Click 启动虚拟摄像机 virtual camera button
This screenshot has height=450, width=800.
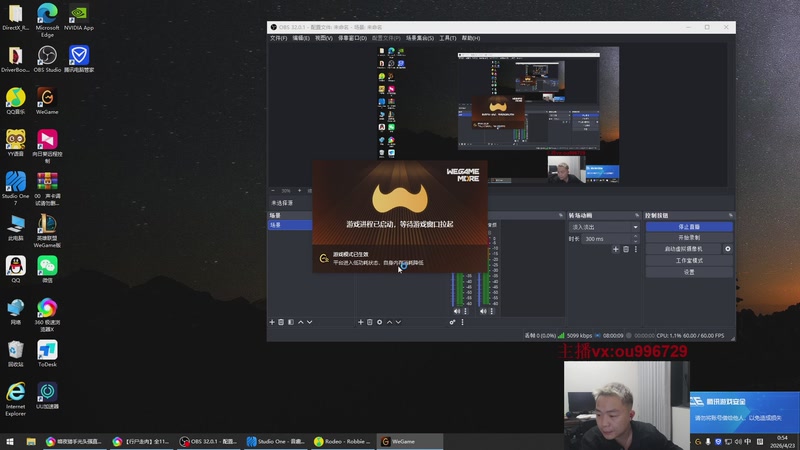tap(684, 249)
